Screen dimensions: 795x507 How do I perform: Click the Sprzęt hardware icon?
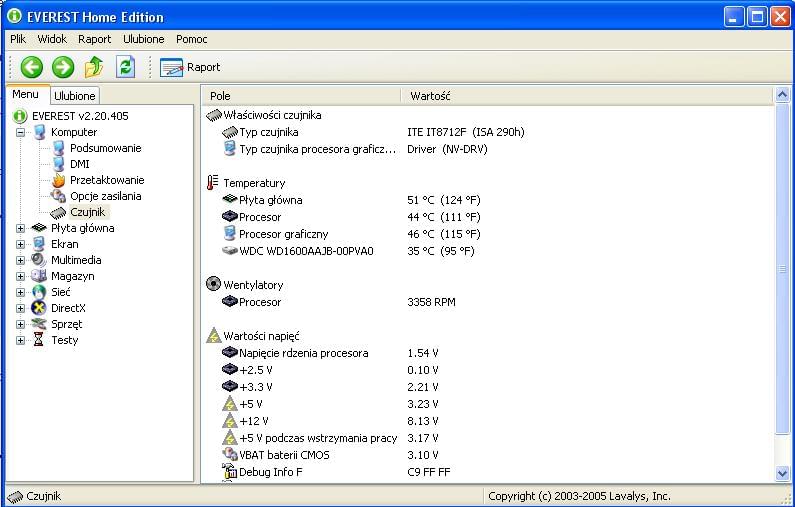tap(39, 324)
